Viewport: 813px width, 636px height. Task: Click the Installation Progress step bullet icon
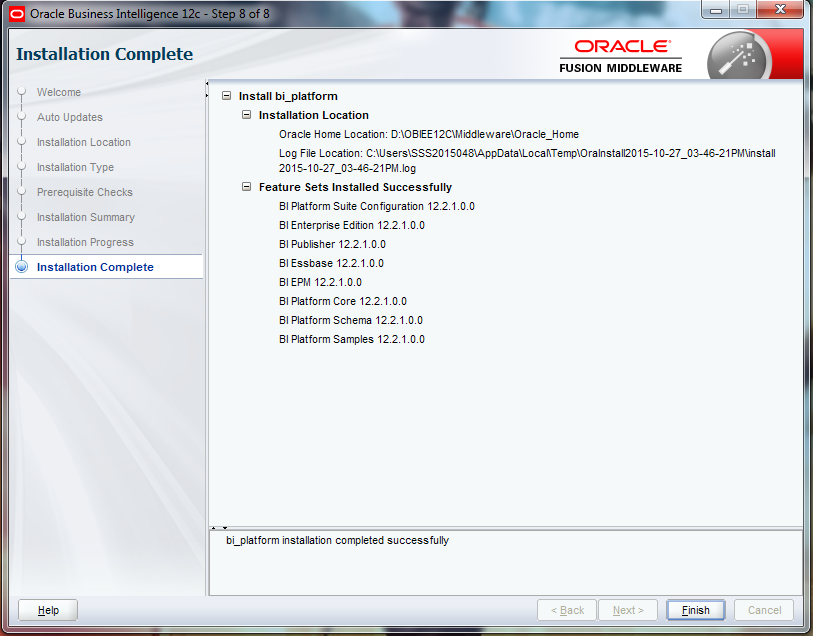point(21,242)
